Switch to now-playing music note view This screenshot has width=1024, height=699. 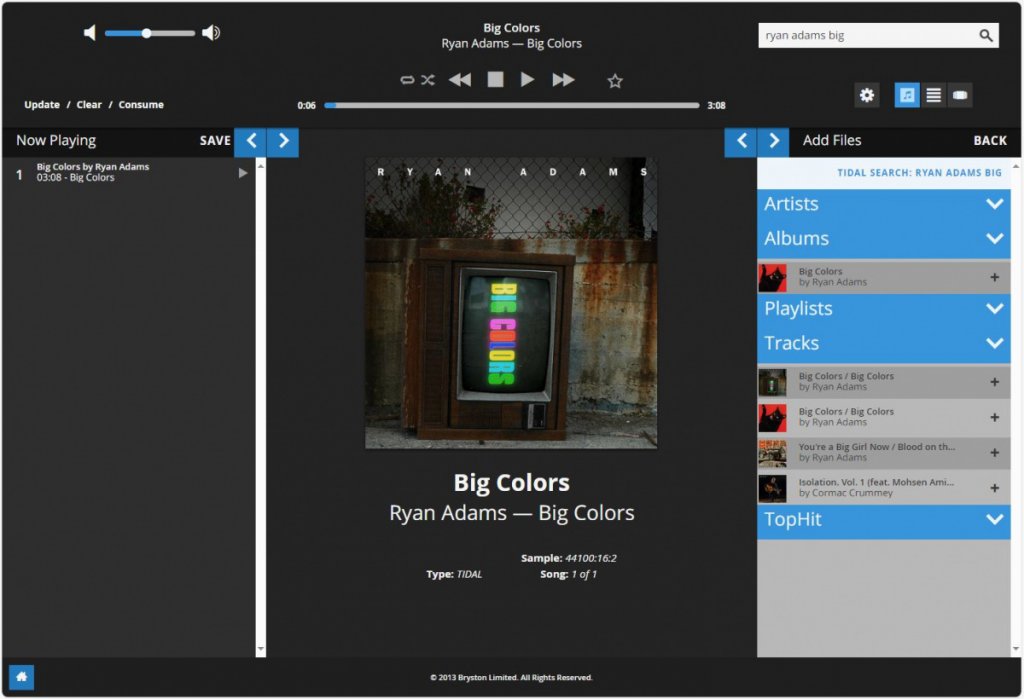click(x=907, y=95)
